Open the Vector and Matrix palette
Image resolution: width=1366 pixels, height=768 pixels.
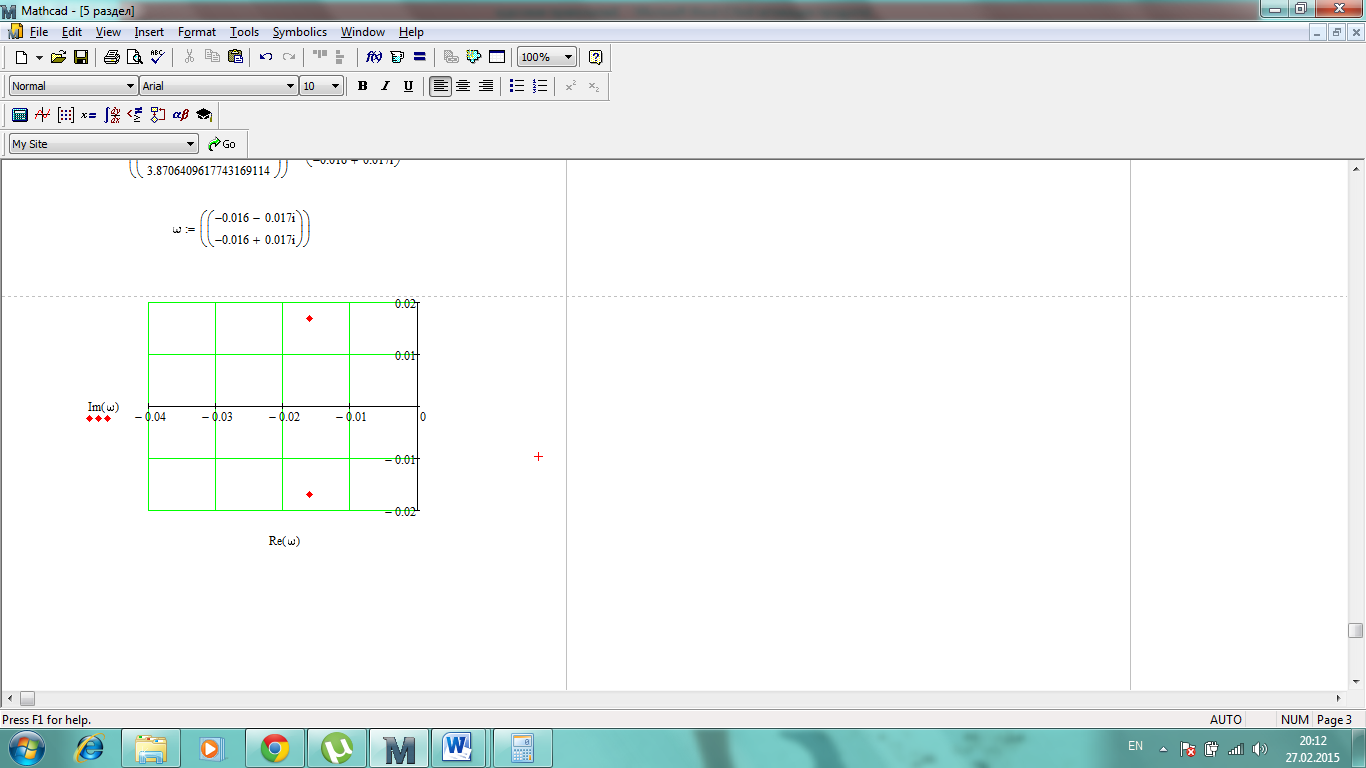coord(65,115)
